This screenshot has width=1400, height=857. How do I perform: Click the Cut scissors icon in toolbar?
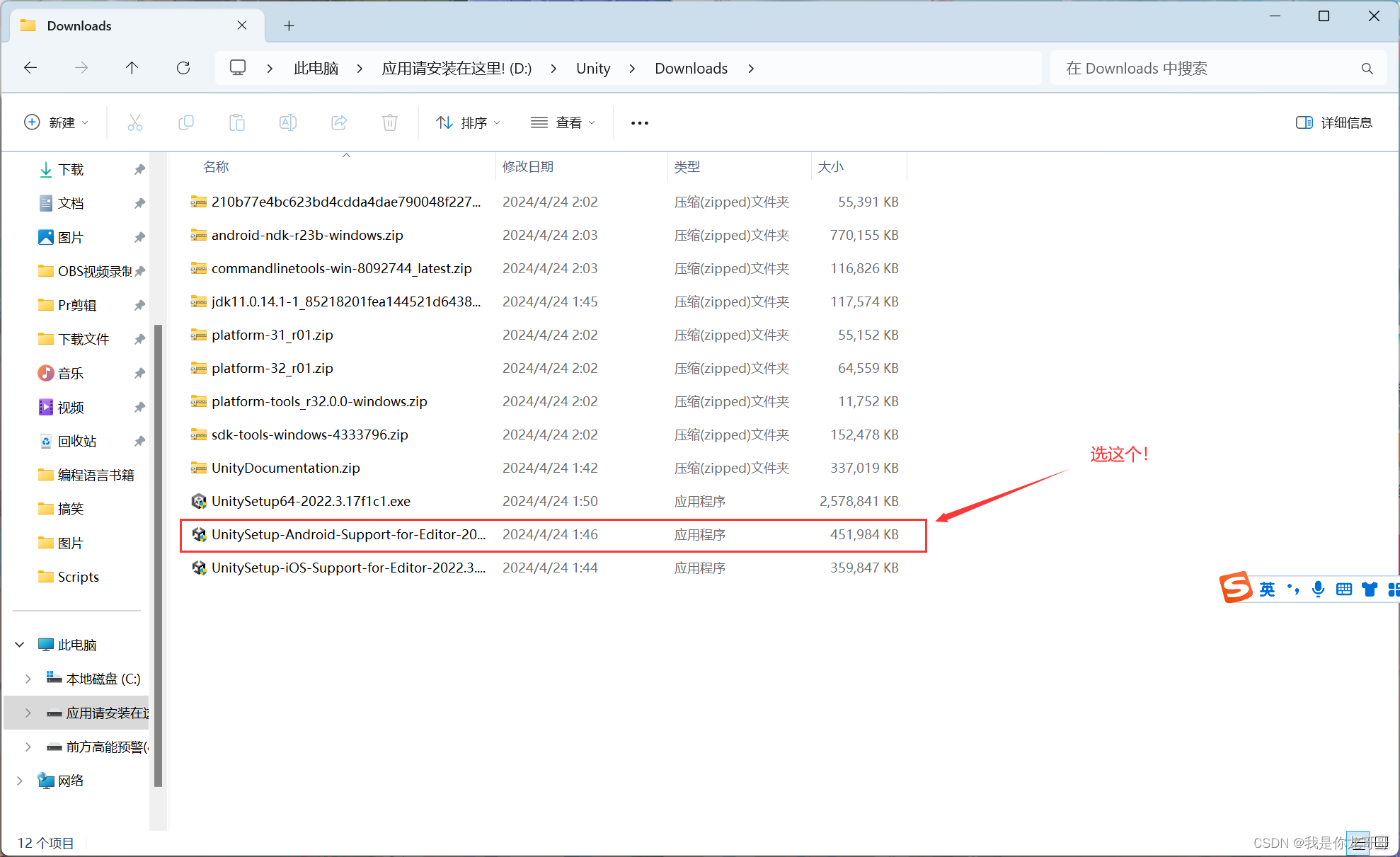point(134,122)
